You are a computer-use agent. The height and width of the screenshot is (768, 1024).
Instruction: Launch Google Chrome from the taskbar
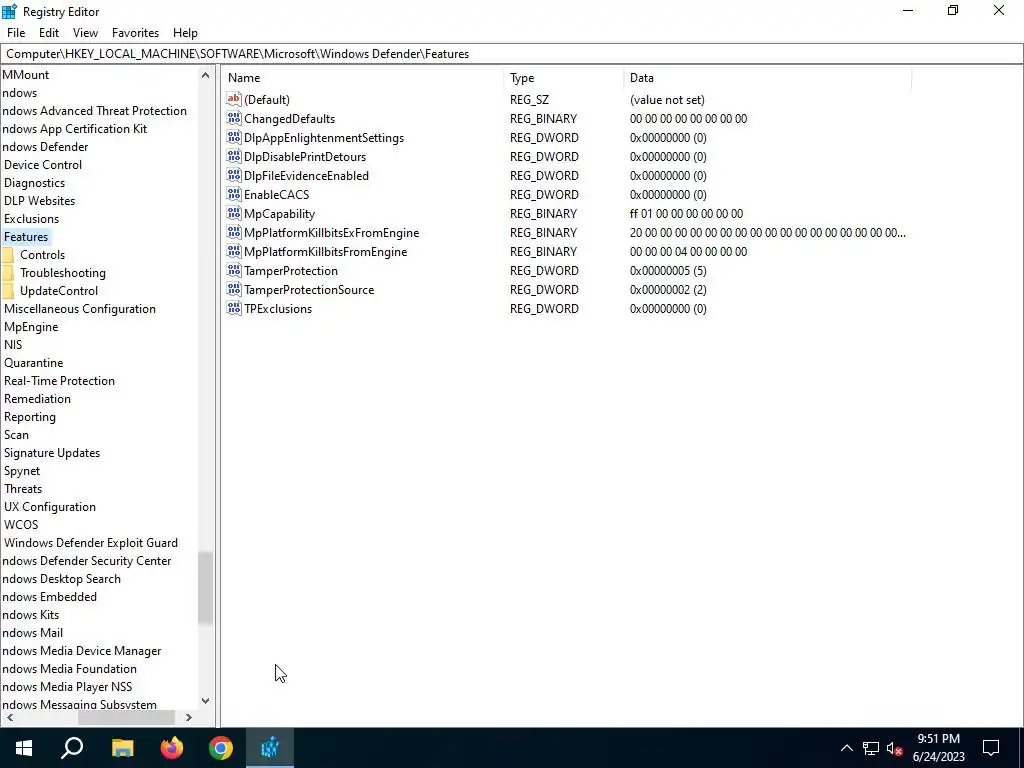tap(221, 748)
